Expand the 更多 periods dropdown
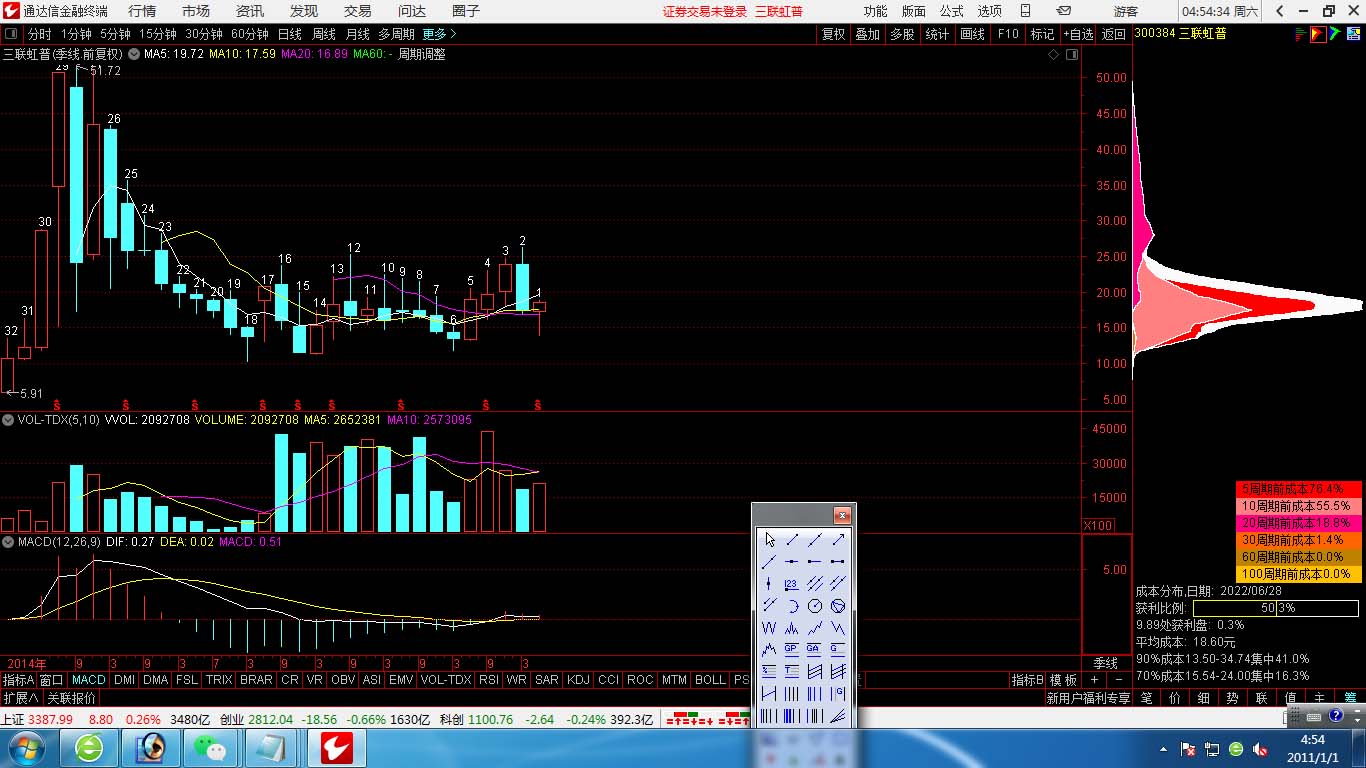This screenshot has width=1366, height=768. pos(439,34)
